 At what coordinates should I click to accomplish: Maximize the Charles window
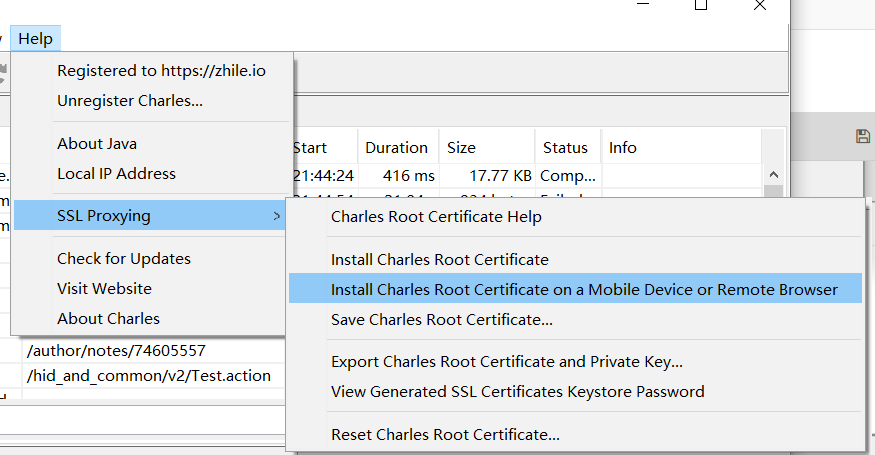coord(701,5)
